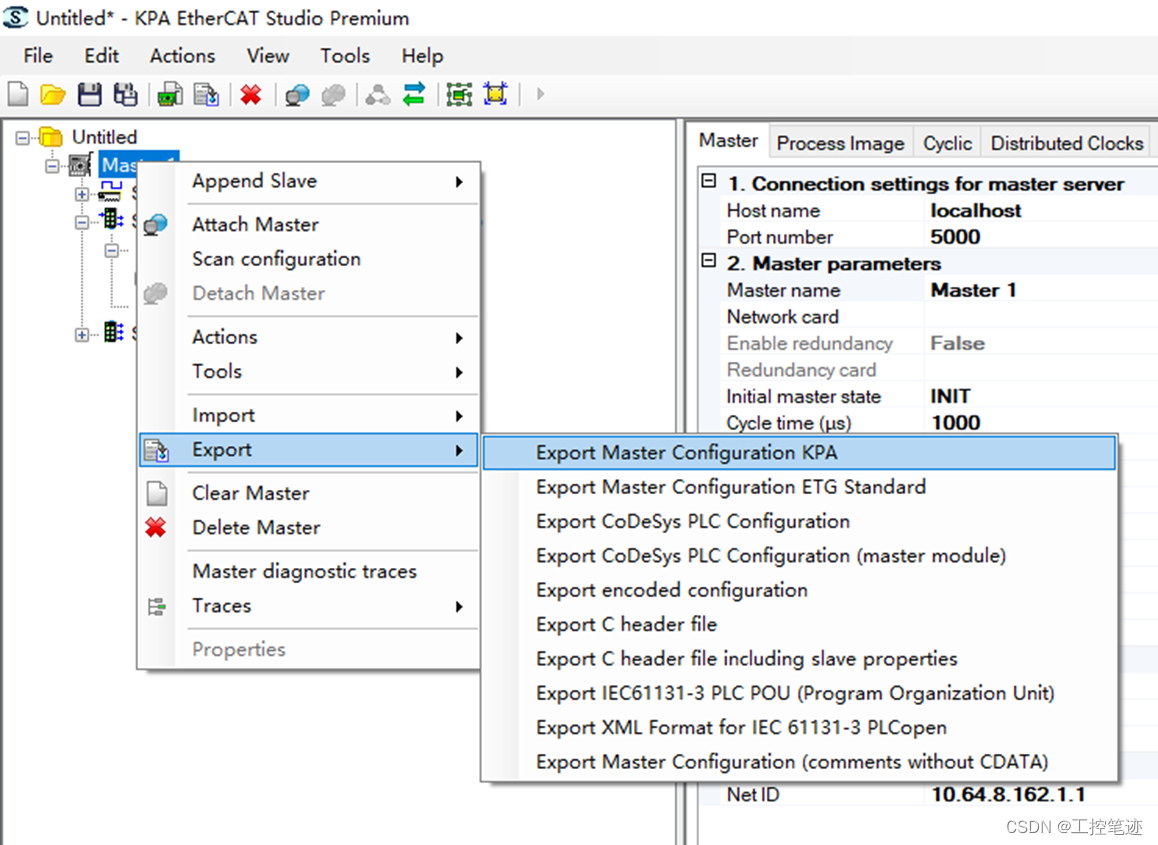Image resolution: width=1158 pixels, height=845 pixels.
Task: Switch to the Distributed Clocks tab
Action: pyautogui.click(x=1067, y=143)
